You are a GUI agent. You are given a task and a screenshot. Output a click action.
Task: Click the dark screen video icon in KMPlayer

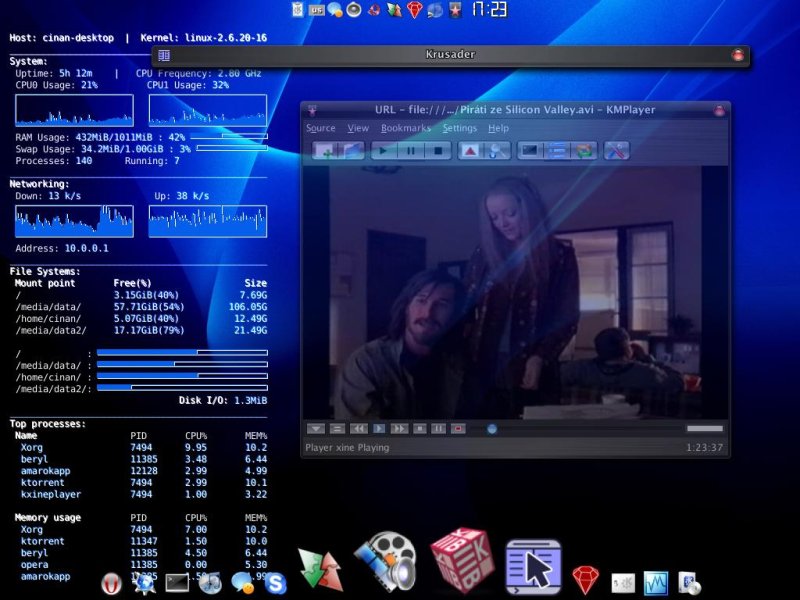(530, 151)
